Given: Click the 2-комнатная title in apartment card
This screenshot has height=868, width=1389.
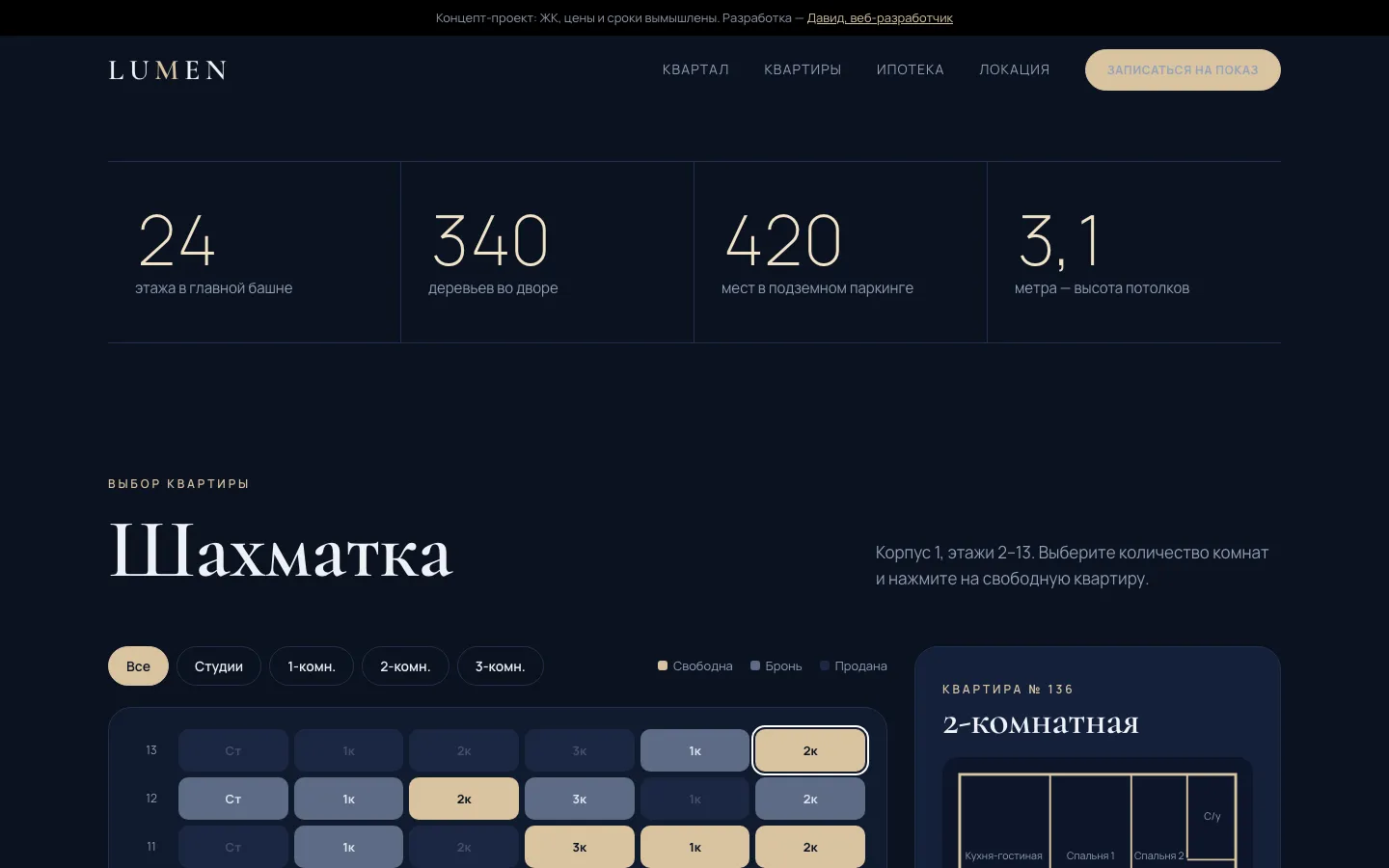Looking at the screenshot, I should coord(1041,723).
